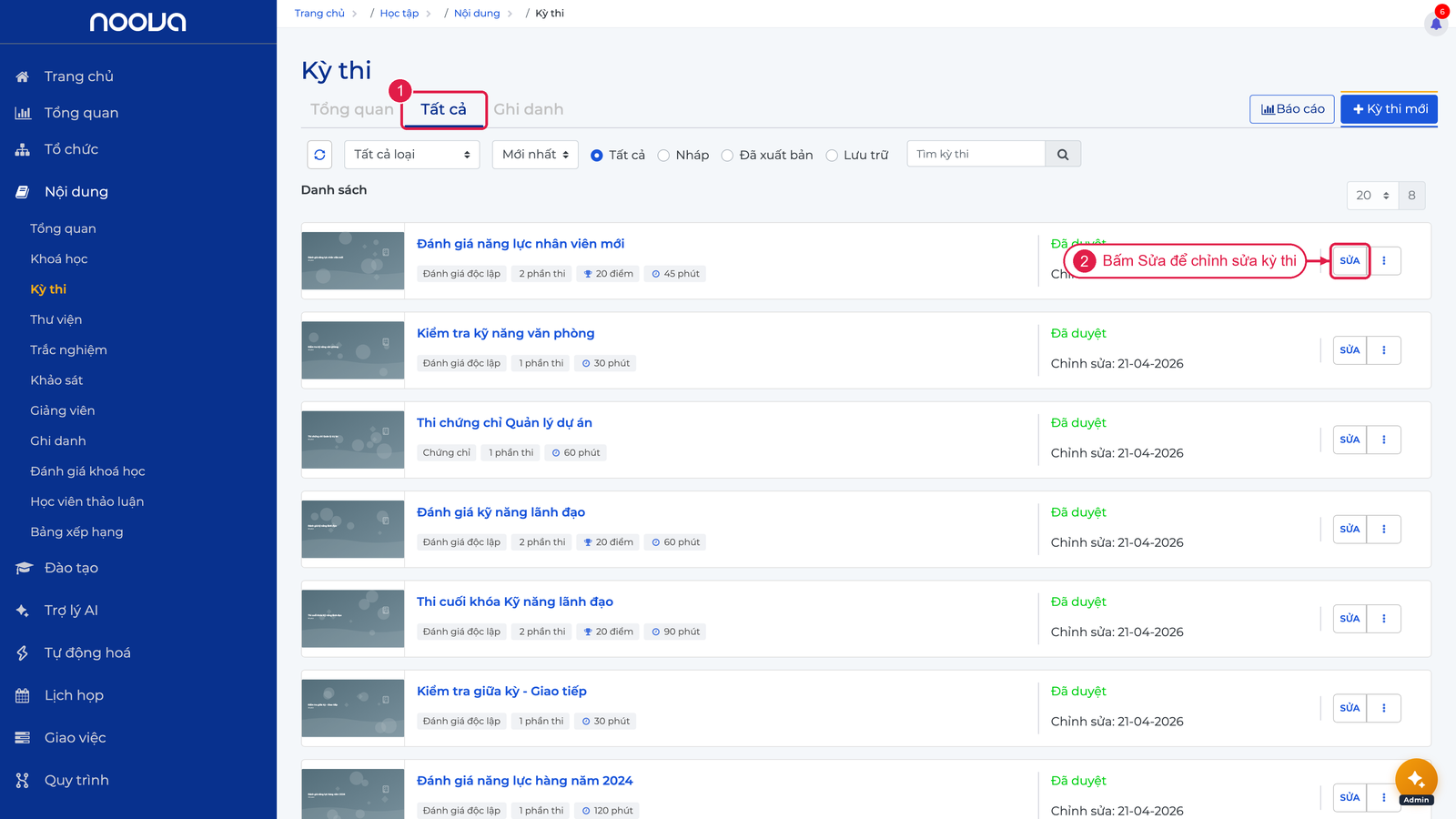This screenshot has width=1456, height=819.
Task: Click the search magnifier icon
Action: (x=1063, y=155)
